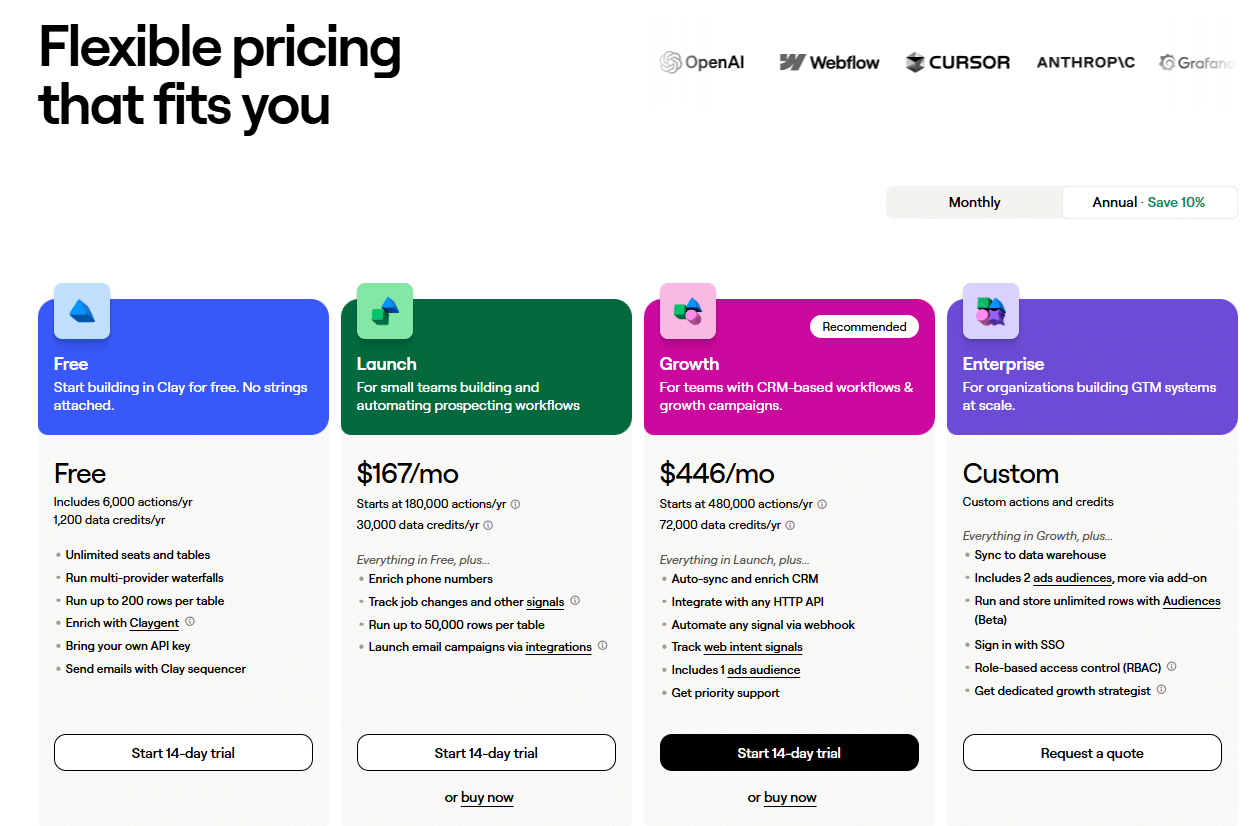
Task: Switch billing to Monthly
Action: [x=973, y=202]
